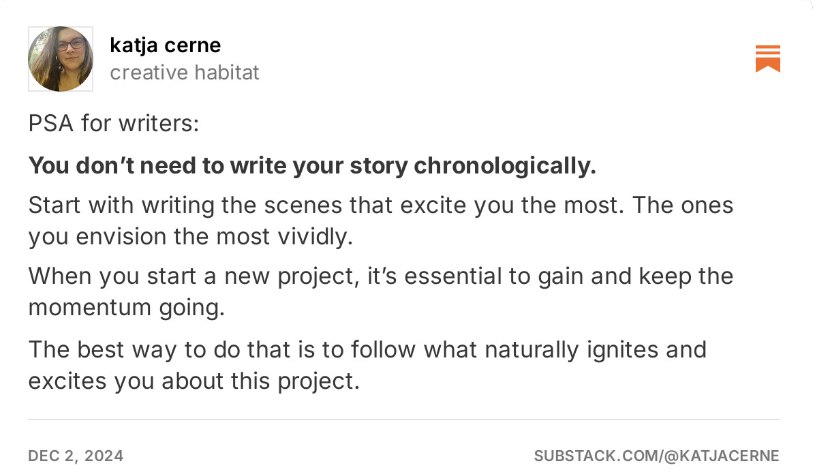Click the line "excites you about this project."
The image size is (816, 476).
[x=193, y=381]
